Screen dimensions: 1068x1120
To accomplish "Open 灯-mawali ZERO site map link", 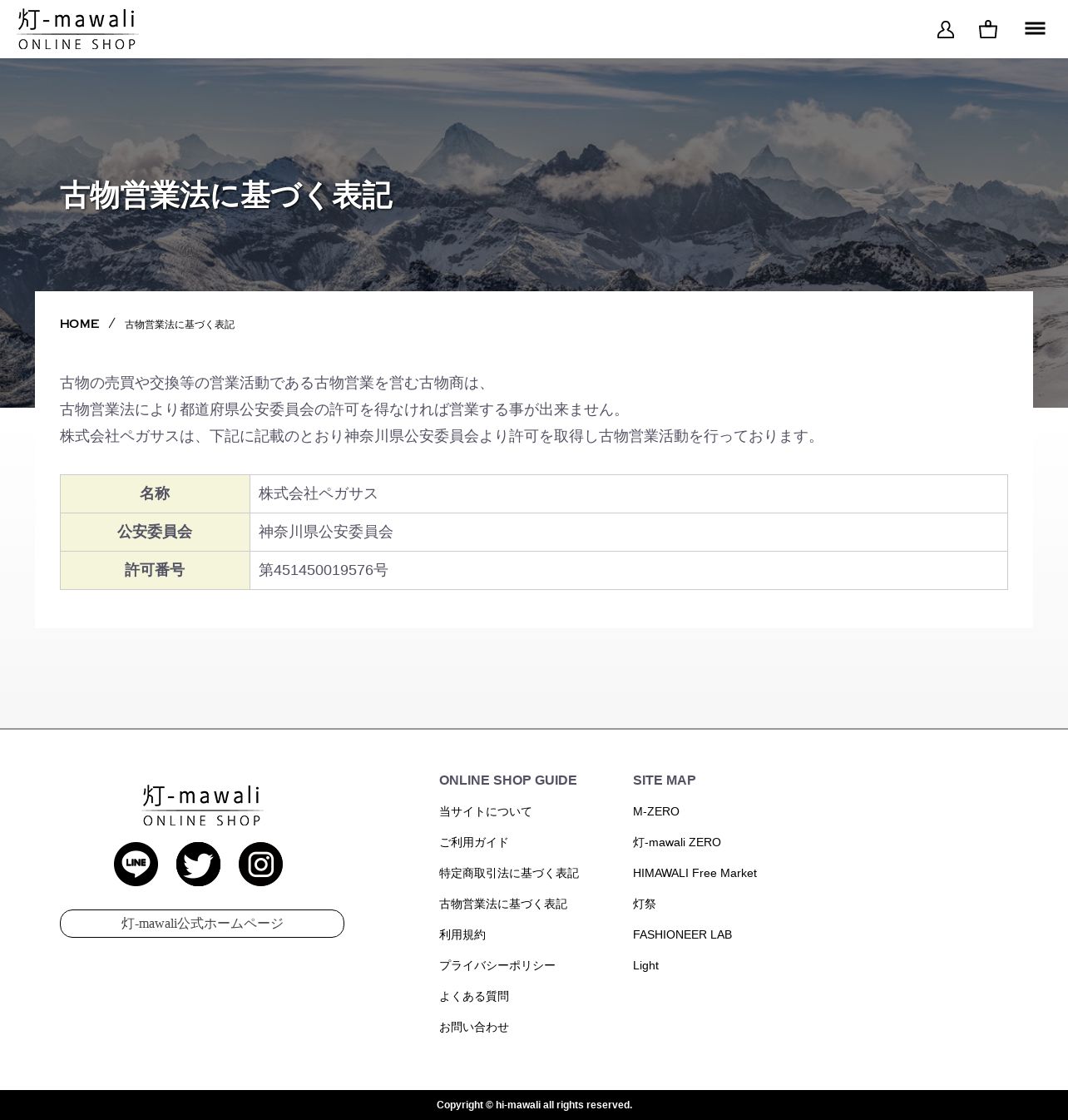I will point(677,842).
